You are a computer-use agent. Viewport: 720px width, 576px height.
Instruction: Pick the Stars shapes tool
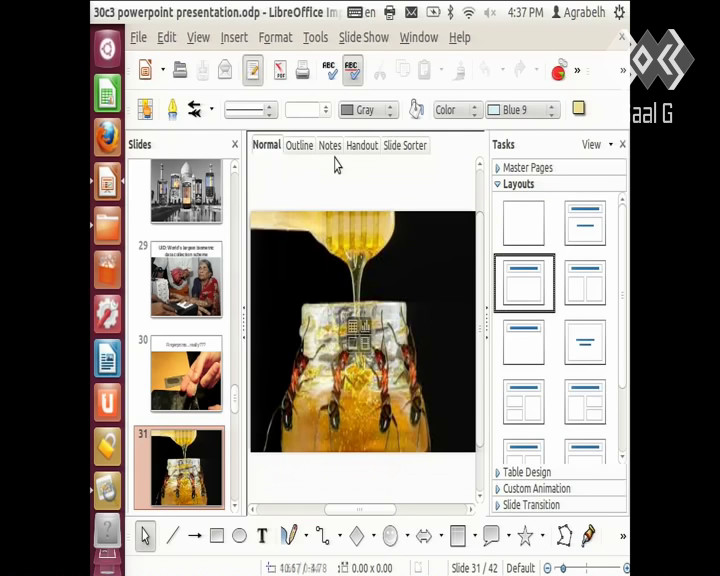click(x=525, y=536)
